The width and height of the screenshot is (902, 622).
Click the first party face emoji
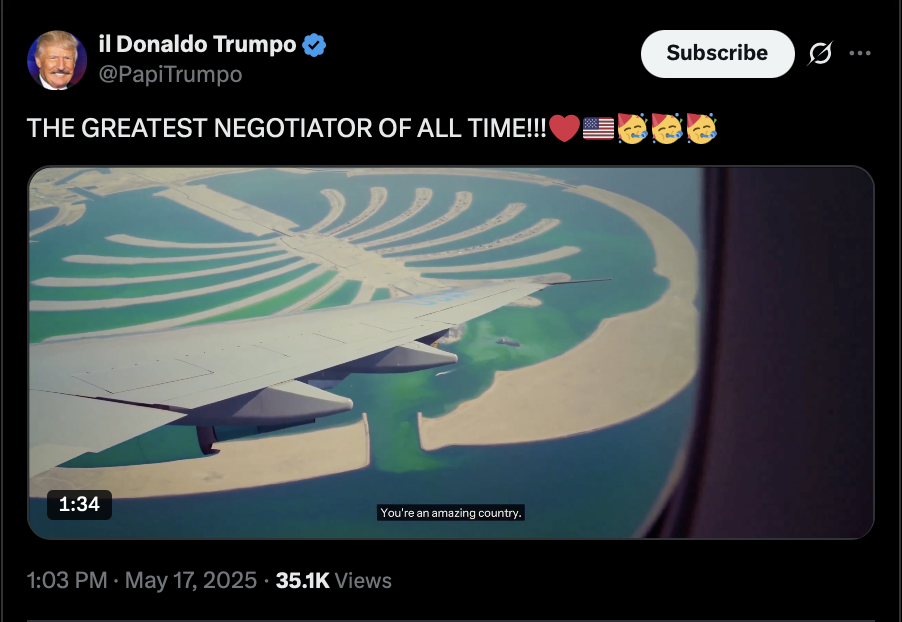pyautogui.click(x=633, y=128)
